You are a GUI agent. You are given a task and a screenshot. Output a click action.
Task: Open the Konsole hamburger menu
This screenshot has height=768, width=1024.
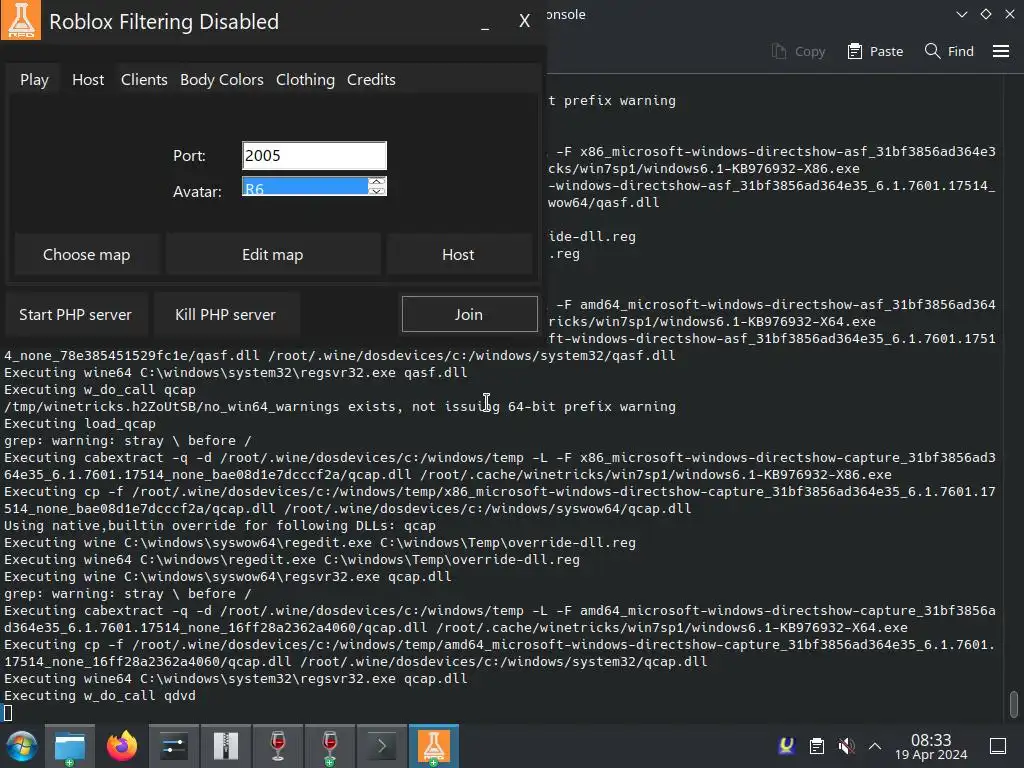tap(1001, 51)
